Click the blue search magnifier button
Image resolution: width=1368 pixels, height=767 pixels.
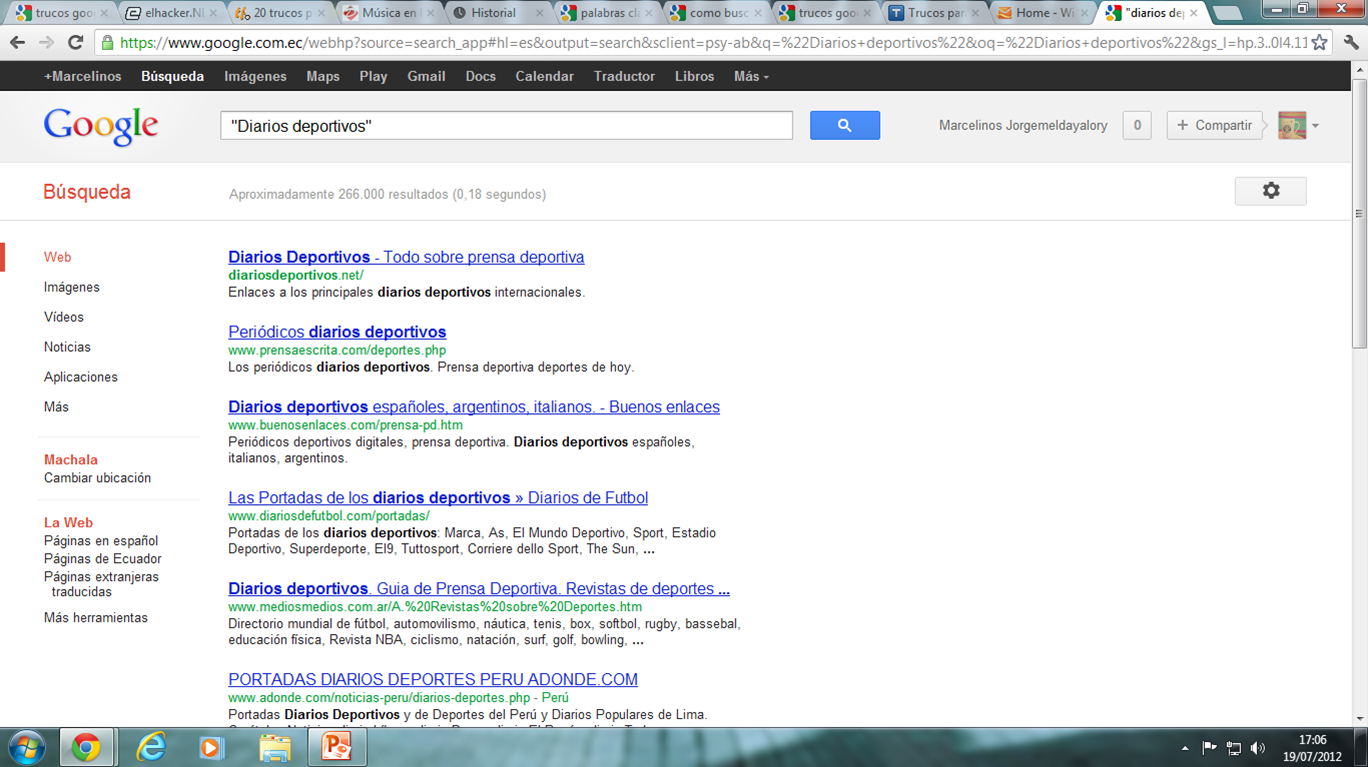pyautogui.click(x=844, y=125)
